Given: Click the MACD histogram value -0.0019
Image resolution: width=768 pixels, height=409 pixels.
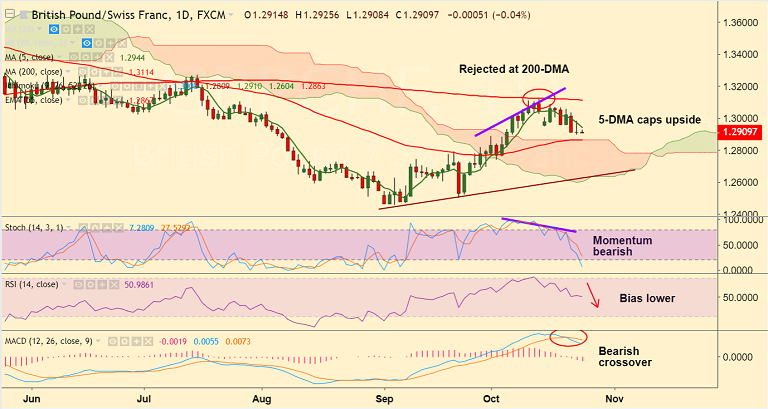Looking at the screenshot, I should [x=173, y=341].
